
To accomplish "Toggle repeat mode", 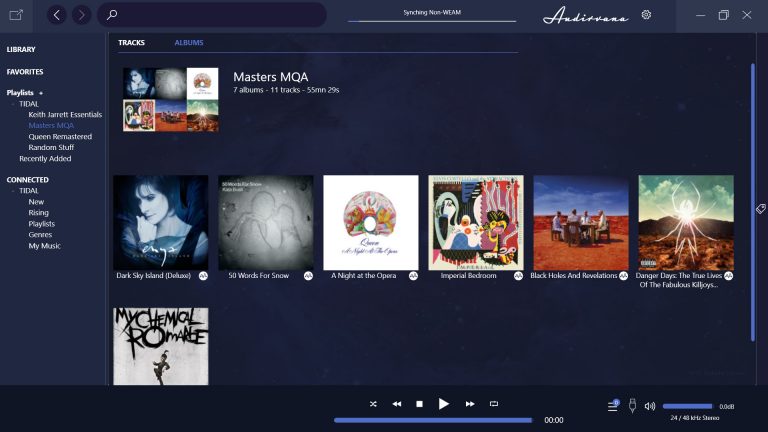I will (494, 404).
